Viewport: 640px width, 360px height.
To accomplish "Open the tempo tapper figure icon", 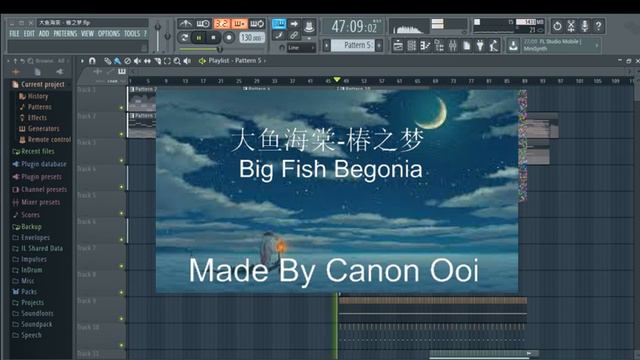I will (x=494, y=46).
